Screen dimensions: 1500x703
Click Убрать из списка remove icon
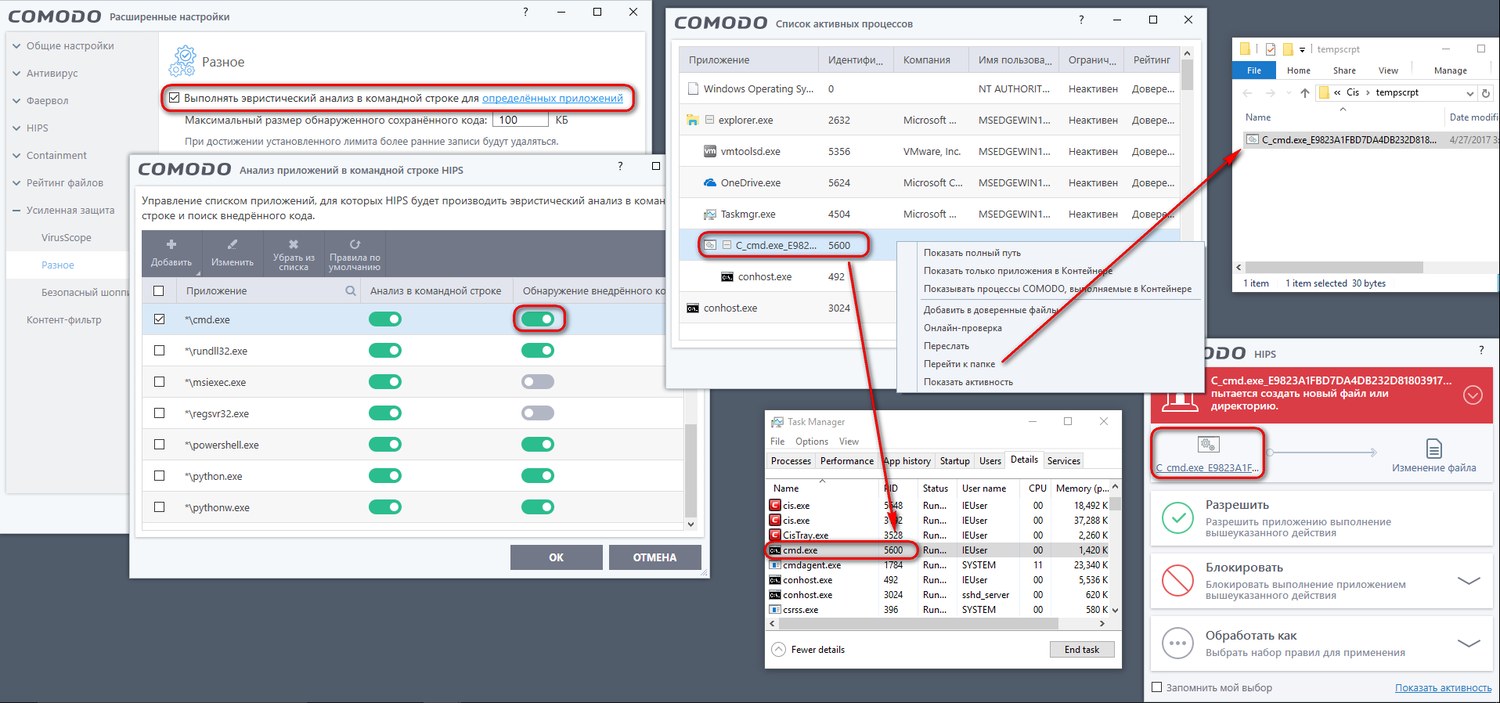pos(293,244)
